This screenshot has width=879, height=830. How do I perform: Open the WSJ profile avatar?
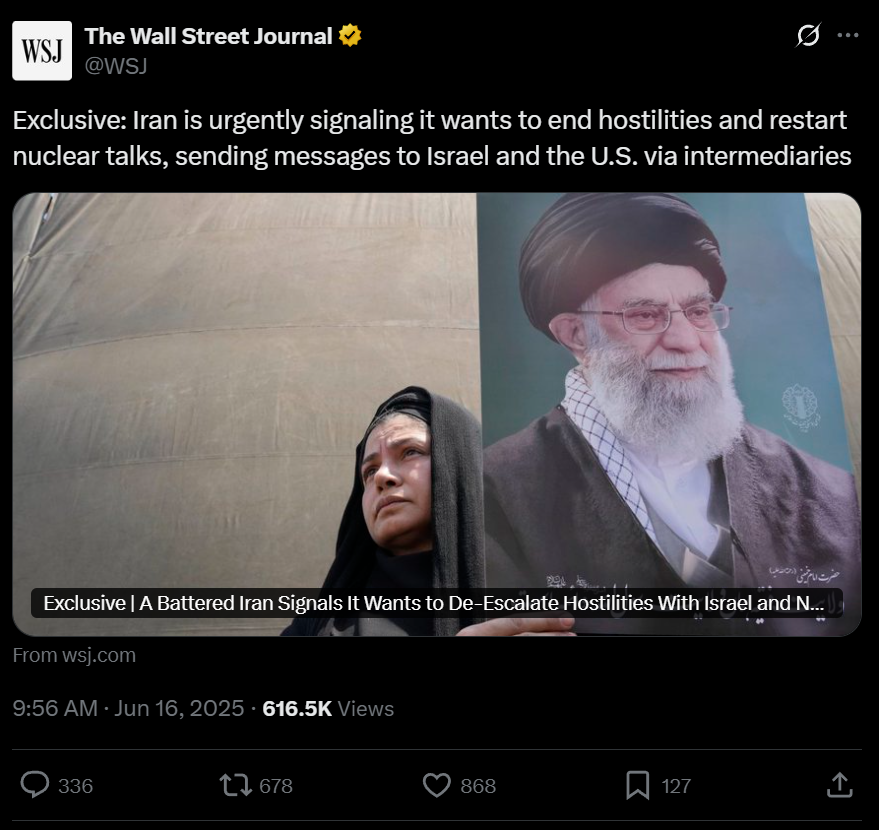pyautogui.click(x=42, y=51)
